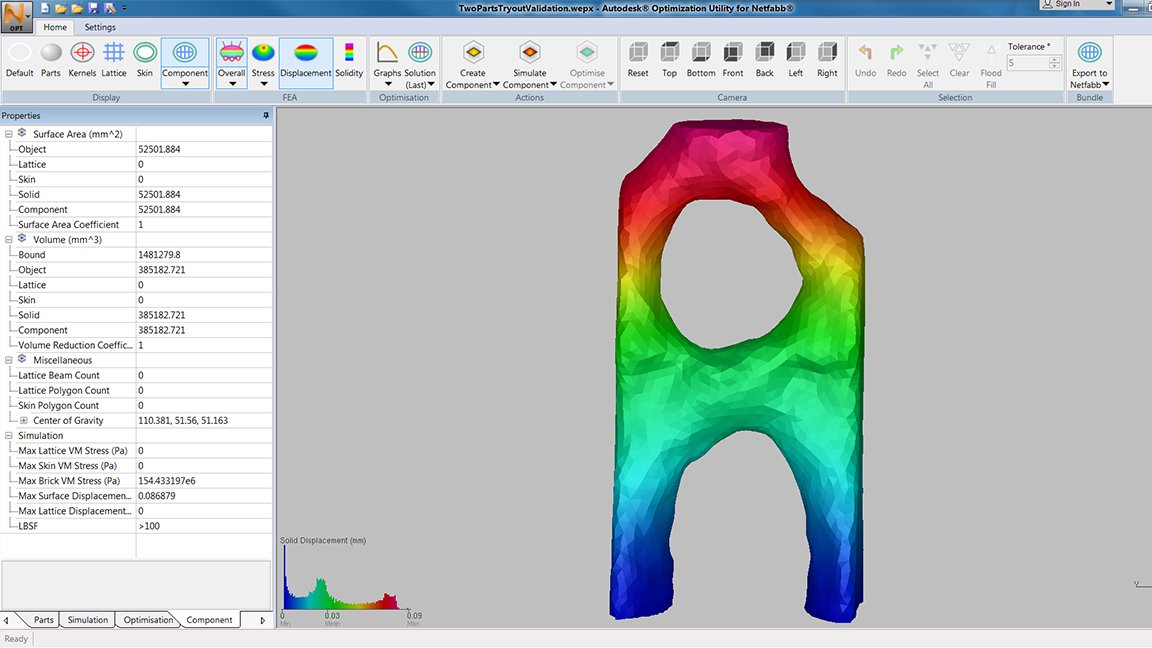Click the displacement histogram color scale

345,578
